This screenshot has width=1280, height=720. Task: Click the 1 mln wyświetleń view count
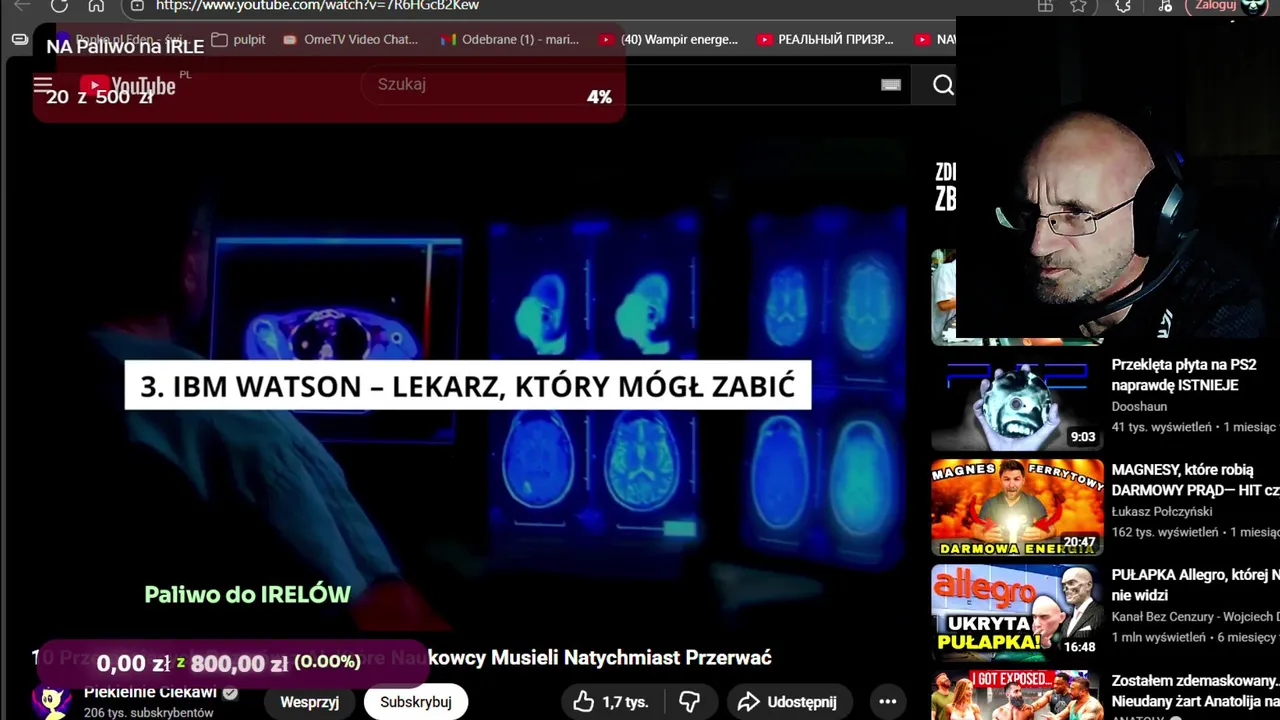1159,637
